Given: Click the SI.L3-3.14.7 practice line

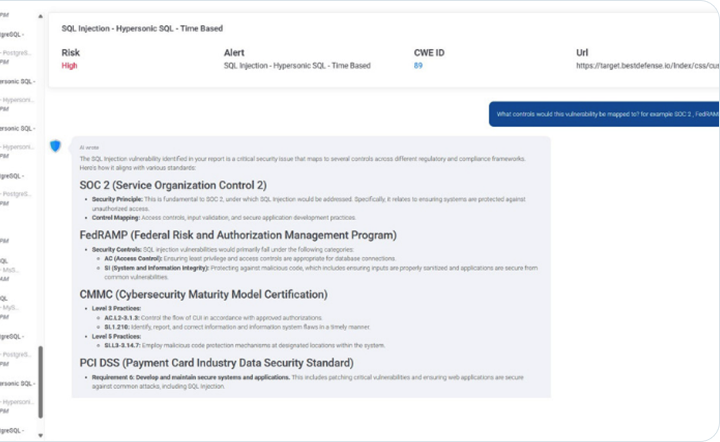Looking at the screenshot, I should coord(245,346).
